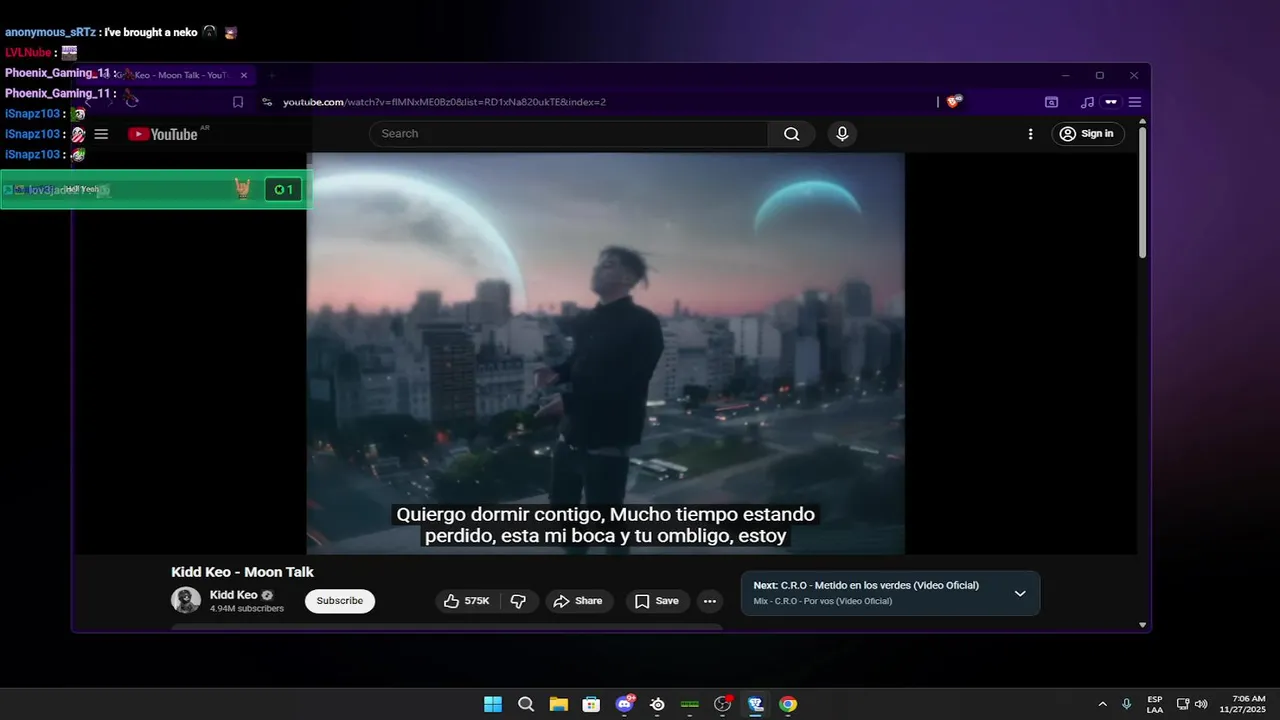
Task: Open the green RAM-stick taskbar app
Action: (690, 704)
